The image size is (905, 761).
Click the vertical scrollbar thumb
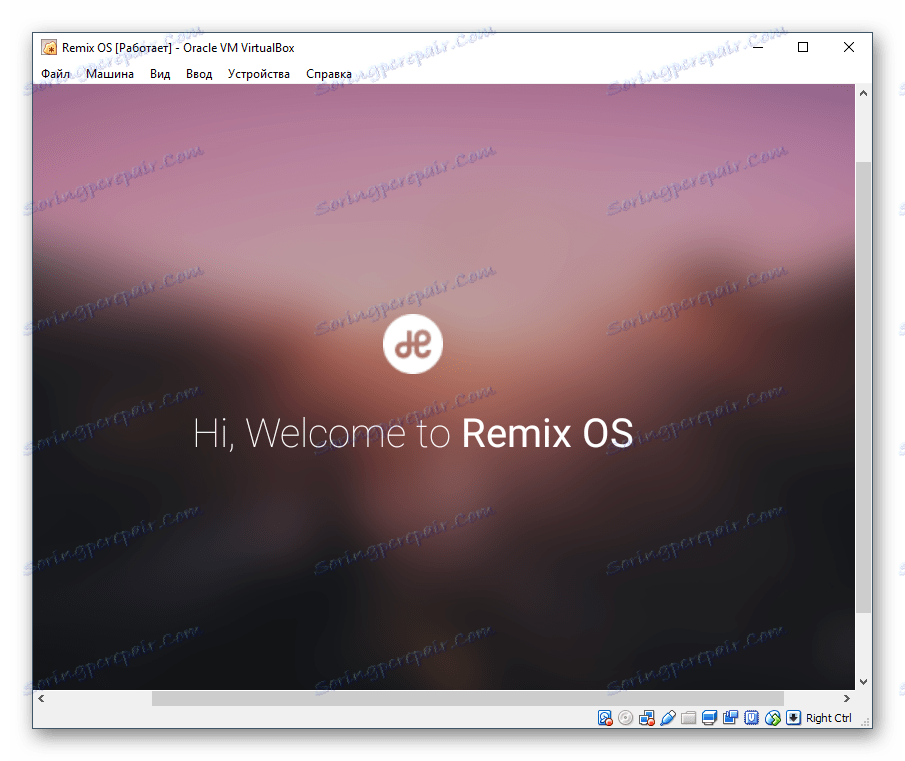tap(863, 387)
